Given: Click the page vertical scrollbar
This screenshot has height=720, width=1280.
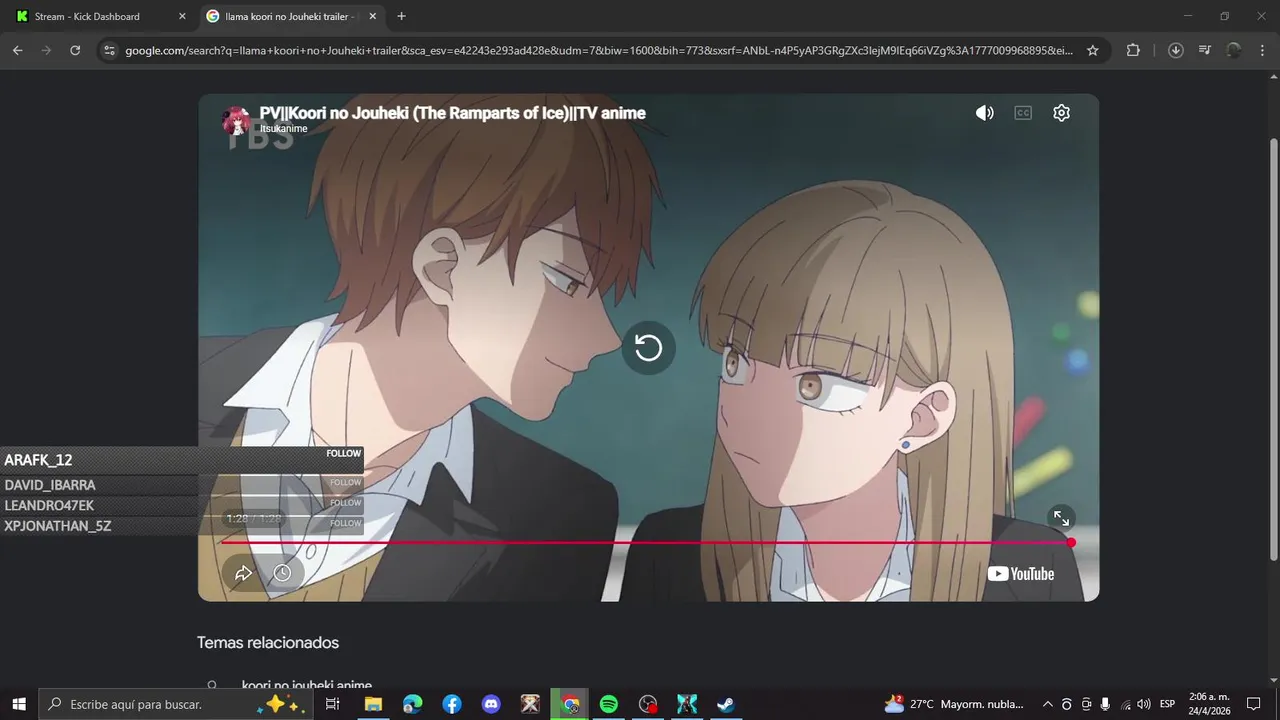Looking at the screenshot, I should point(1273,350).
